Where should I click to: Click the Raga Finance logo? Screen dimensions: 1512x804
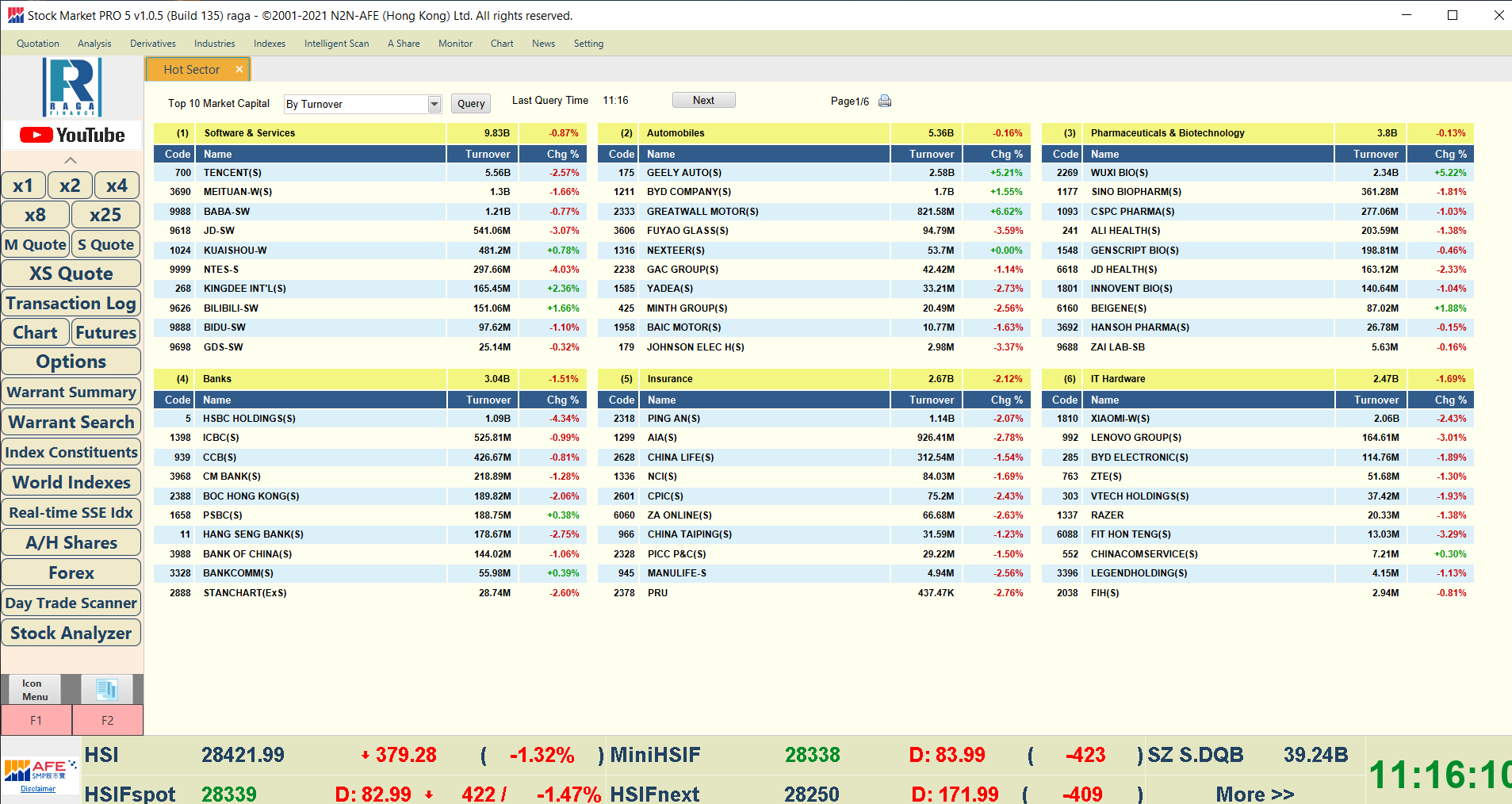pos(72,87)
